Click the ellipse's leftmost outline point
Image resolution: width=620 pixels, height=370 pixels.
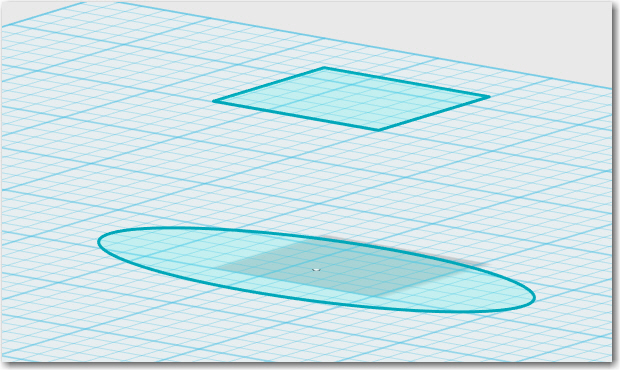pos(98,242)
